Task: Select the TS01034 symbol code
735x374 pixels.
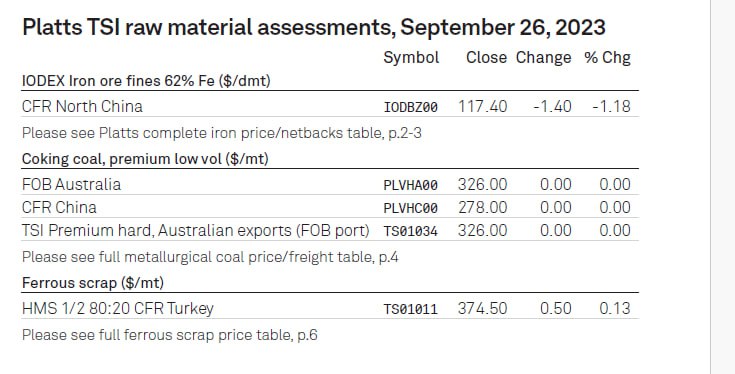Action: [x=411, y=231]
